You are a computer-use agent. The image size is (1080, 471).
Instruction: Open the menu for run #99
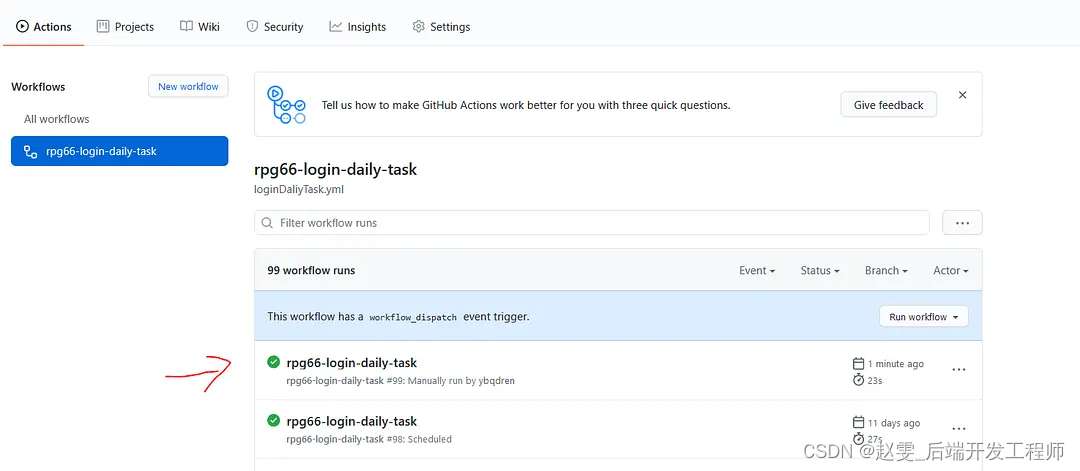tap(959, 370)
